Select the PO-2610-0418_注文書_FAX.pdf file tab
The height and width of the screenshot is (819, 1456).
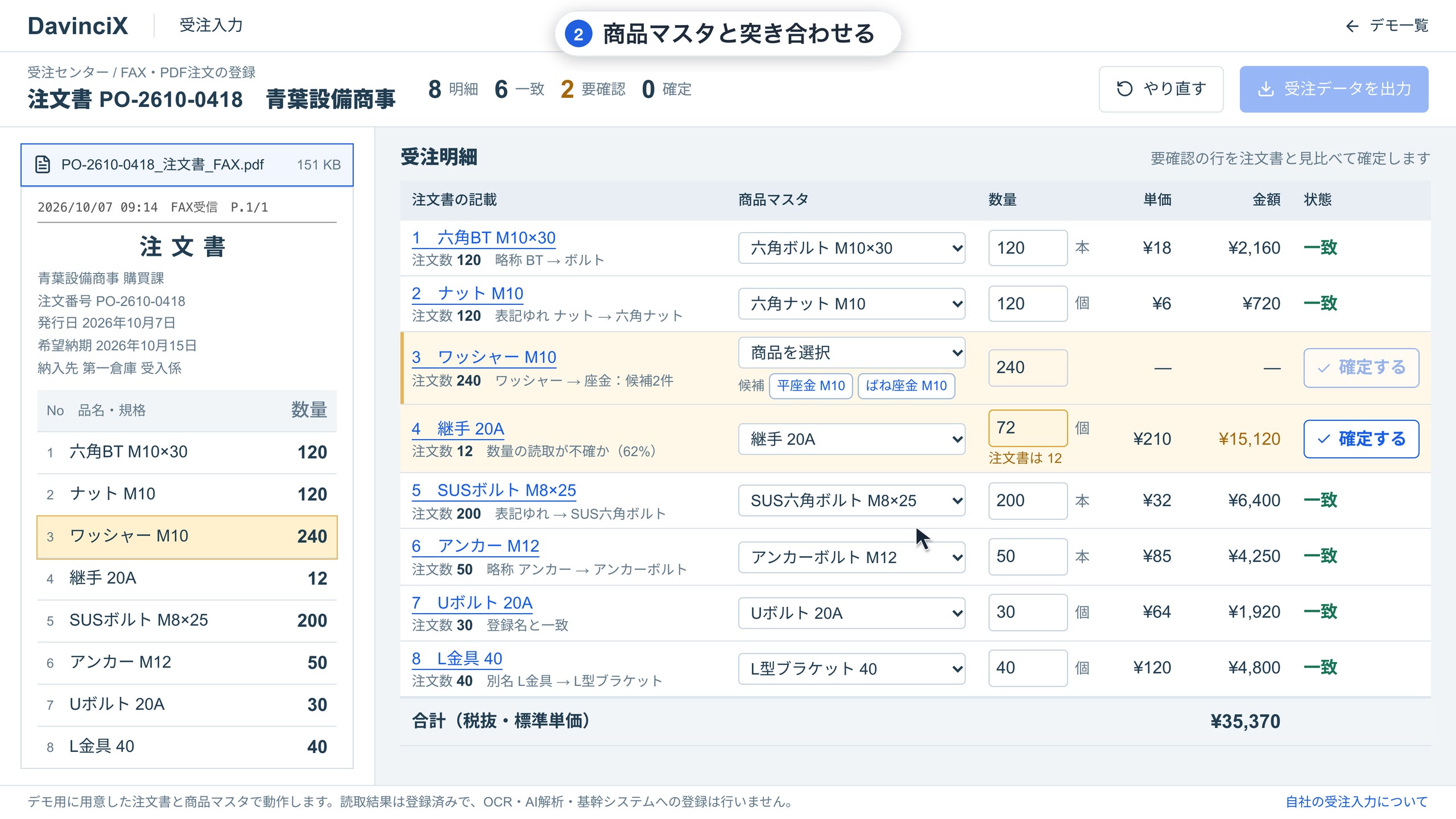187,165
